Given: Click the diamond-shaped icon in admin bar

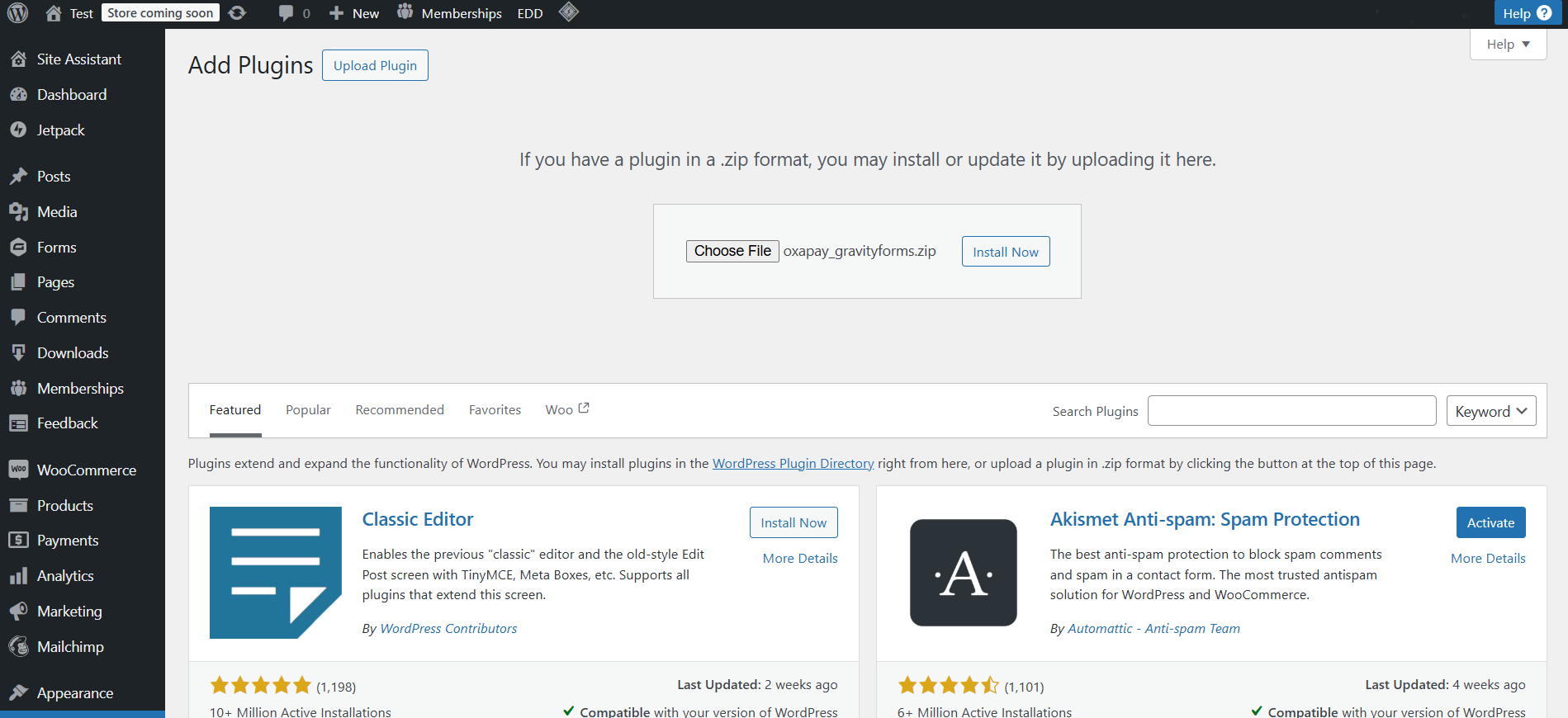Looking at the screenshot, I should tap(569, 12).
